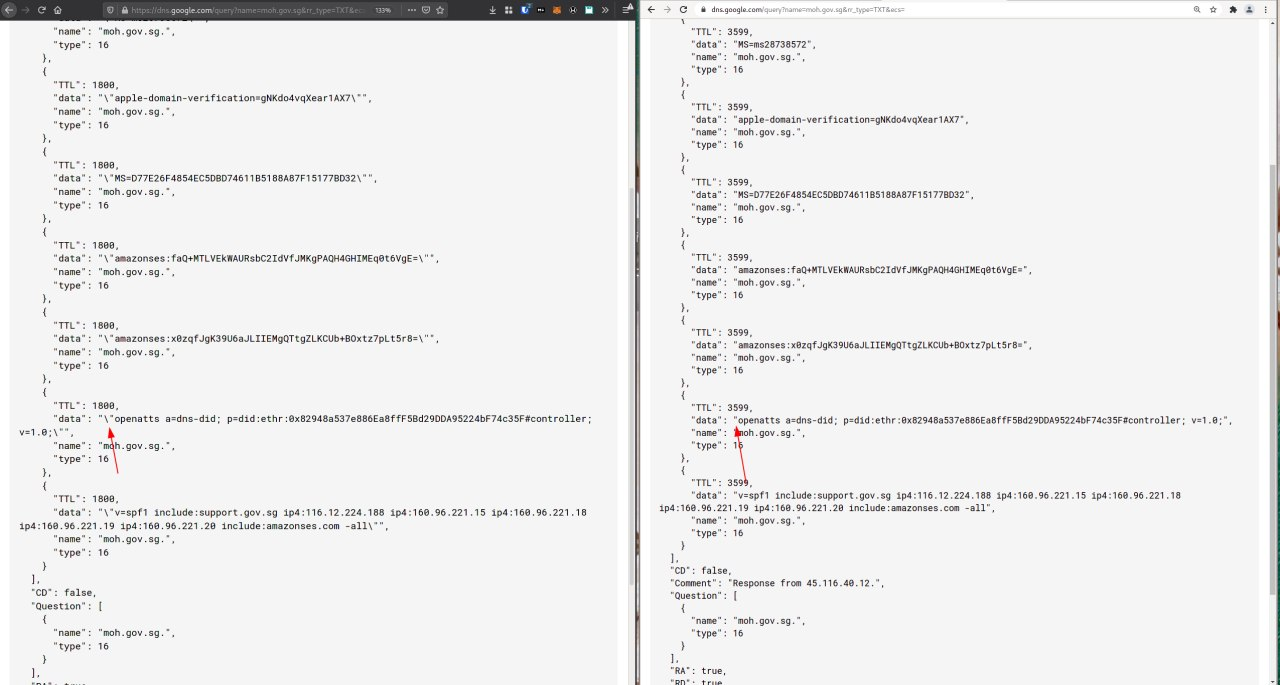This screenshot has height=685, width=1280.
Task: Click the uBlock Origin shield icon
Action: coord(525,9)
